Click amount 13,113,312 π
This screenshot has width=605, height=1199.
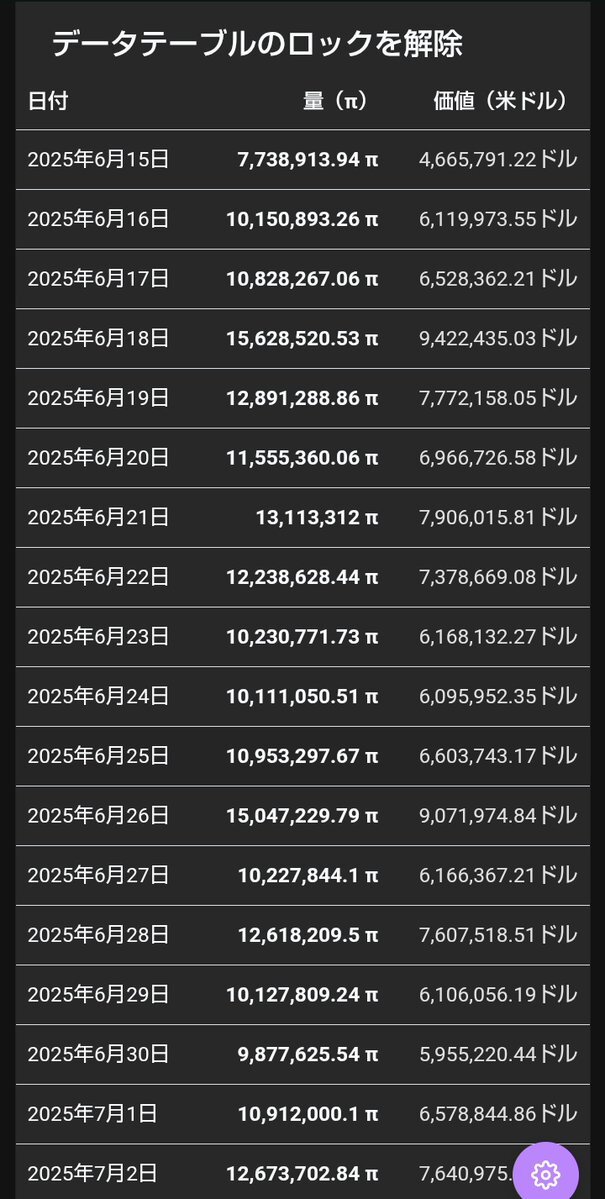click(317, 518)
